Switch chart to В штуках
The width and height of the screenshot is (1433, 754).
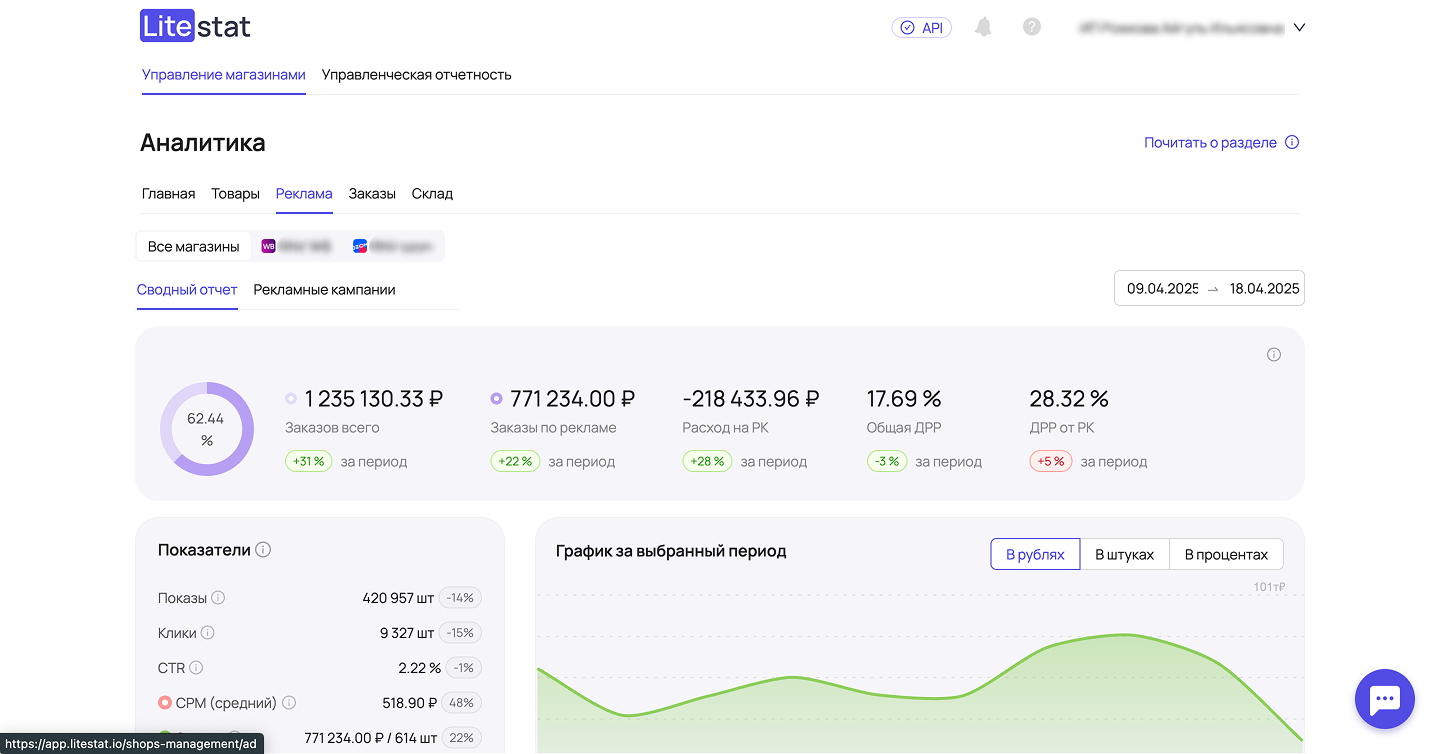coord(1124,554)
